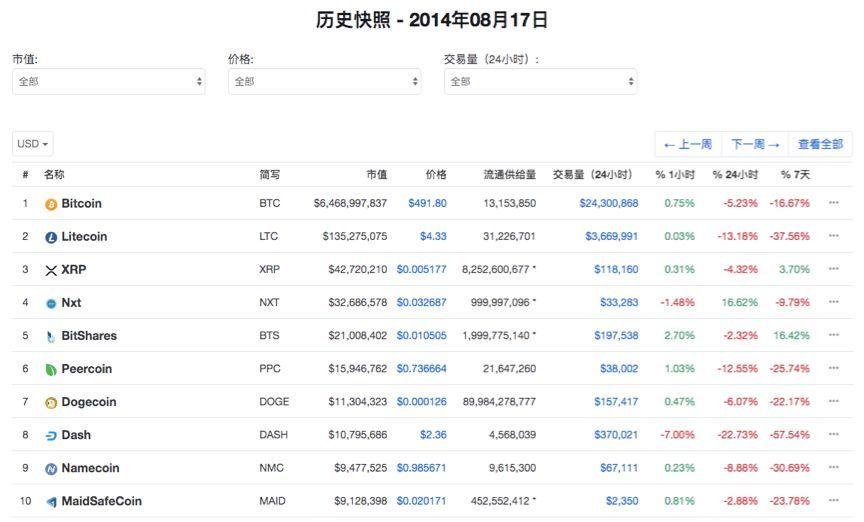Click the MaidSafeCoin logo icon

[x=51, y=502]
